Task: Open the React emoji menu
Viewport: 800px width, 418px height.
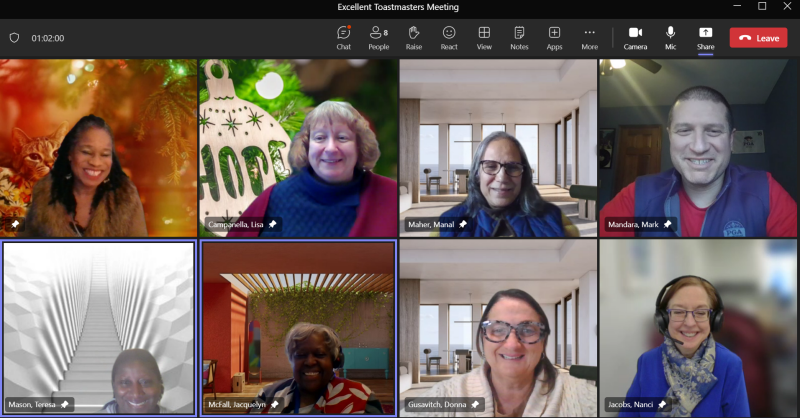Action: pos(449,38)
